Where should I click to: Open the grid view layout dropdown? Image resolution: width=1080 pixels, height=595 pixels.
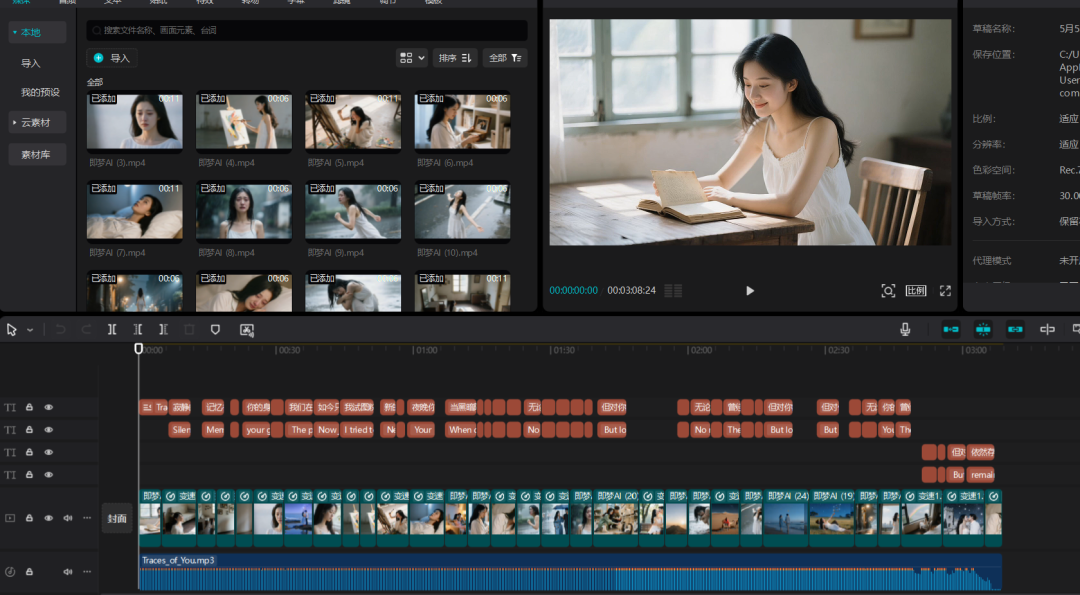point(411,58)
